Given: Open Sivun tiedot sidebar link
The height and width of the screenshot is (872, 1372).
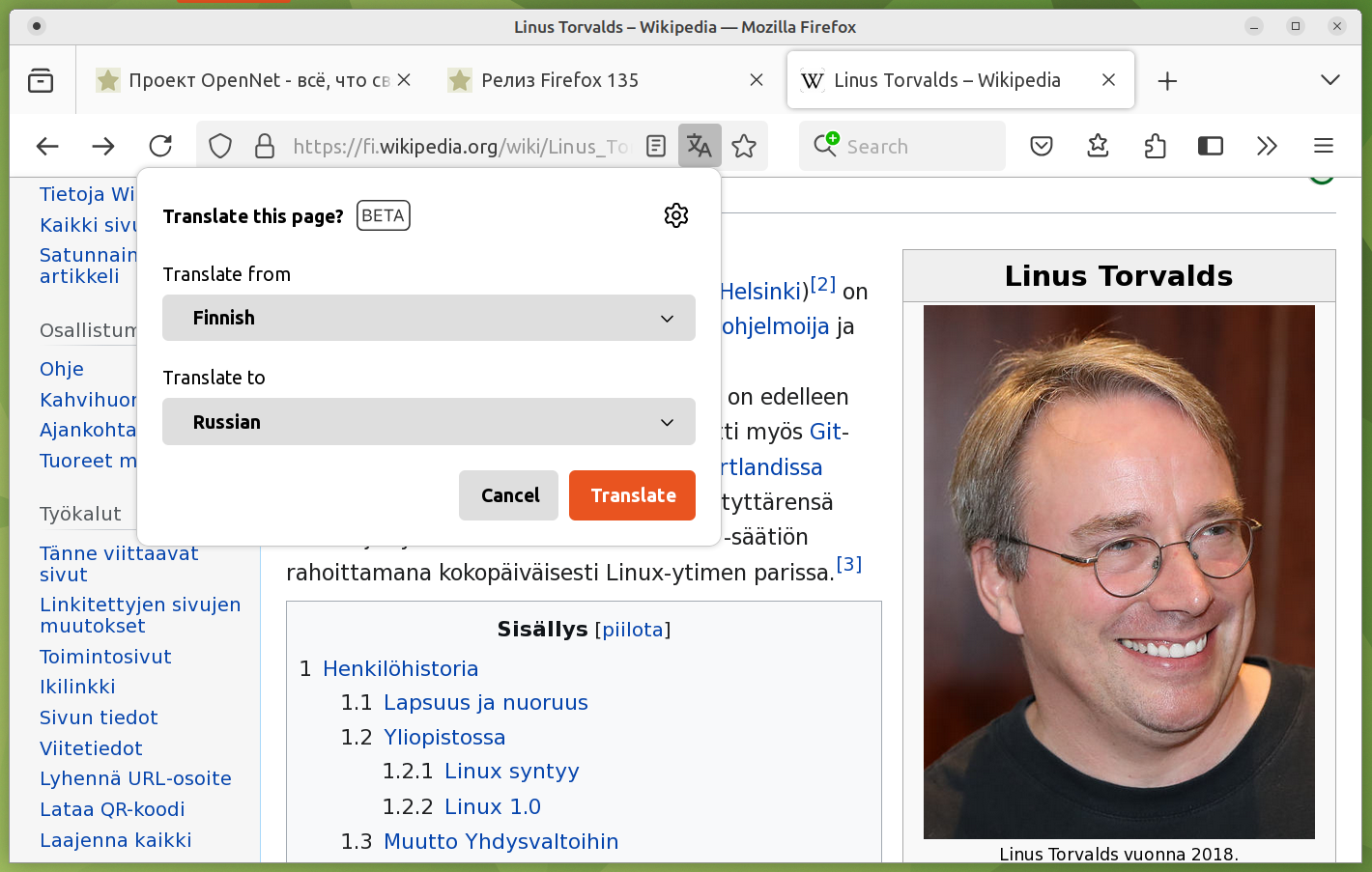Looking at the screenshot, I should [x=99, y=717].
